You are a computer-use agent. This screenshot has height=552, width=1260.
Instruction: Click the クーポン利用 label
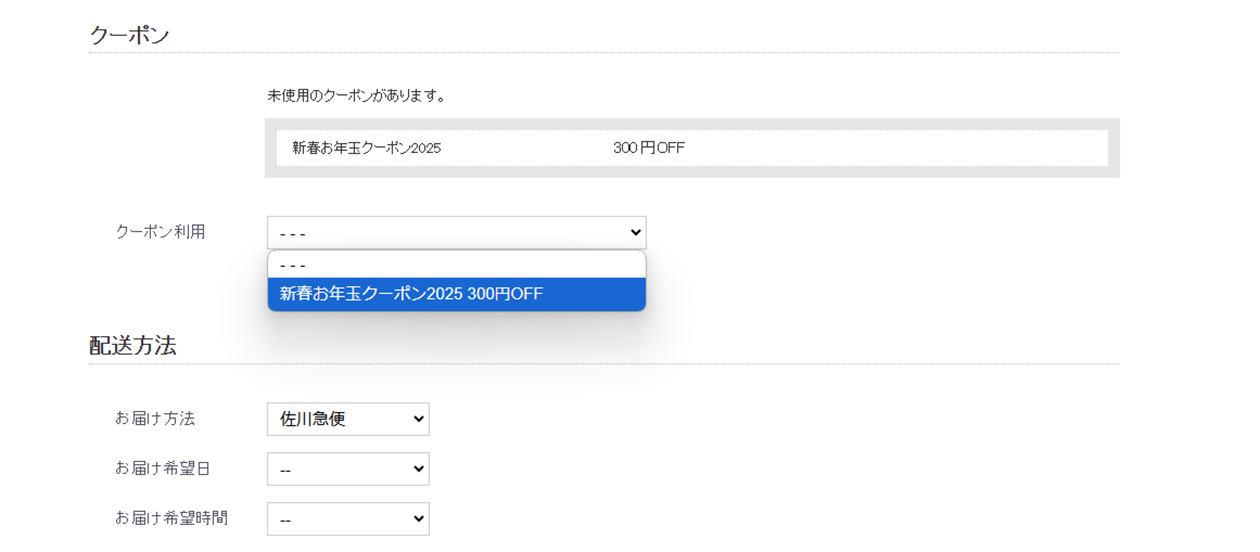(160, 231)
